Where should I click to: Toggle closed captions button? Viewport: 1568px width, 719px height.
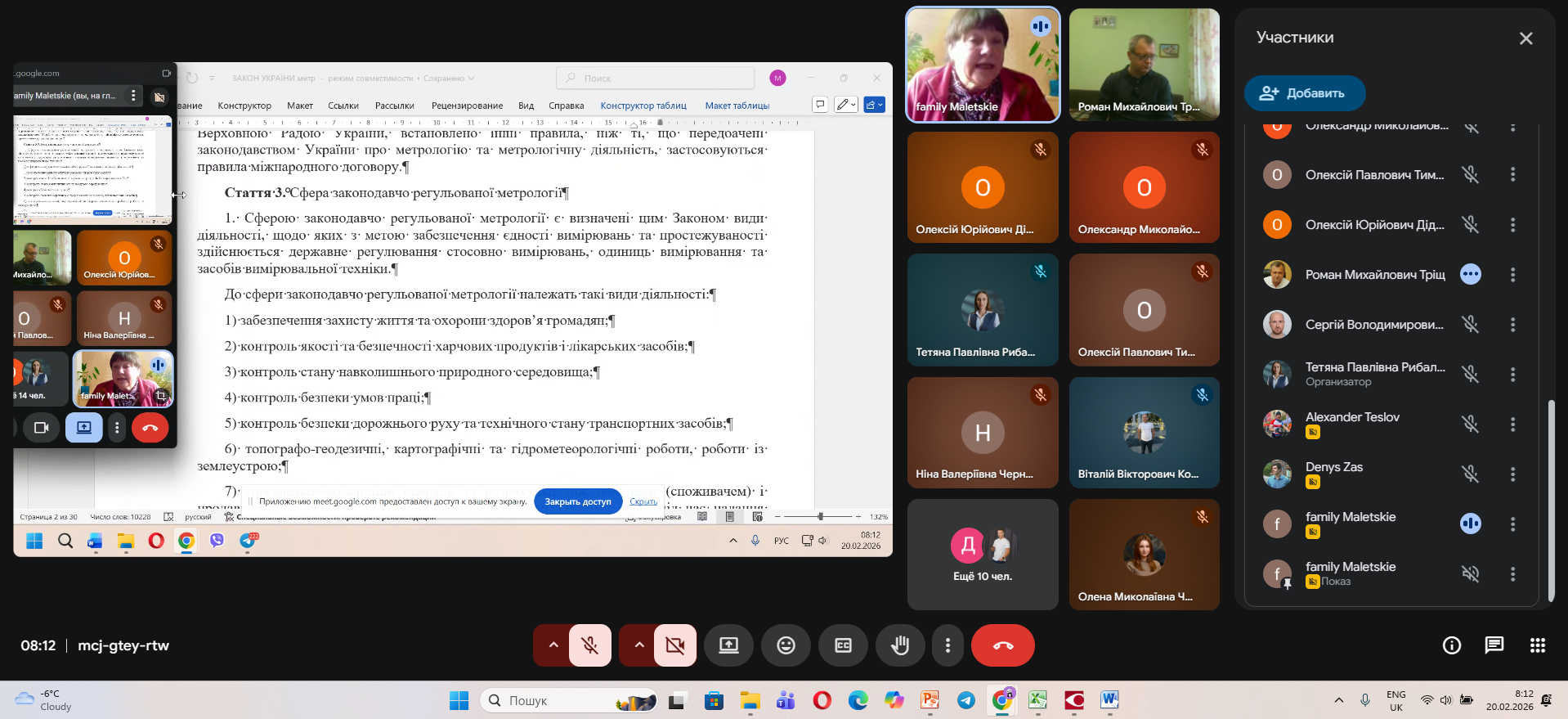tap(843, 645)
